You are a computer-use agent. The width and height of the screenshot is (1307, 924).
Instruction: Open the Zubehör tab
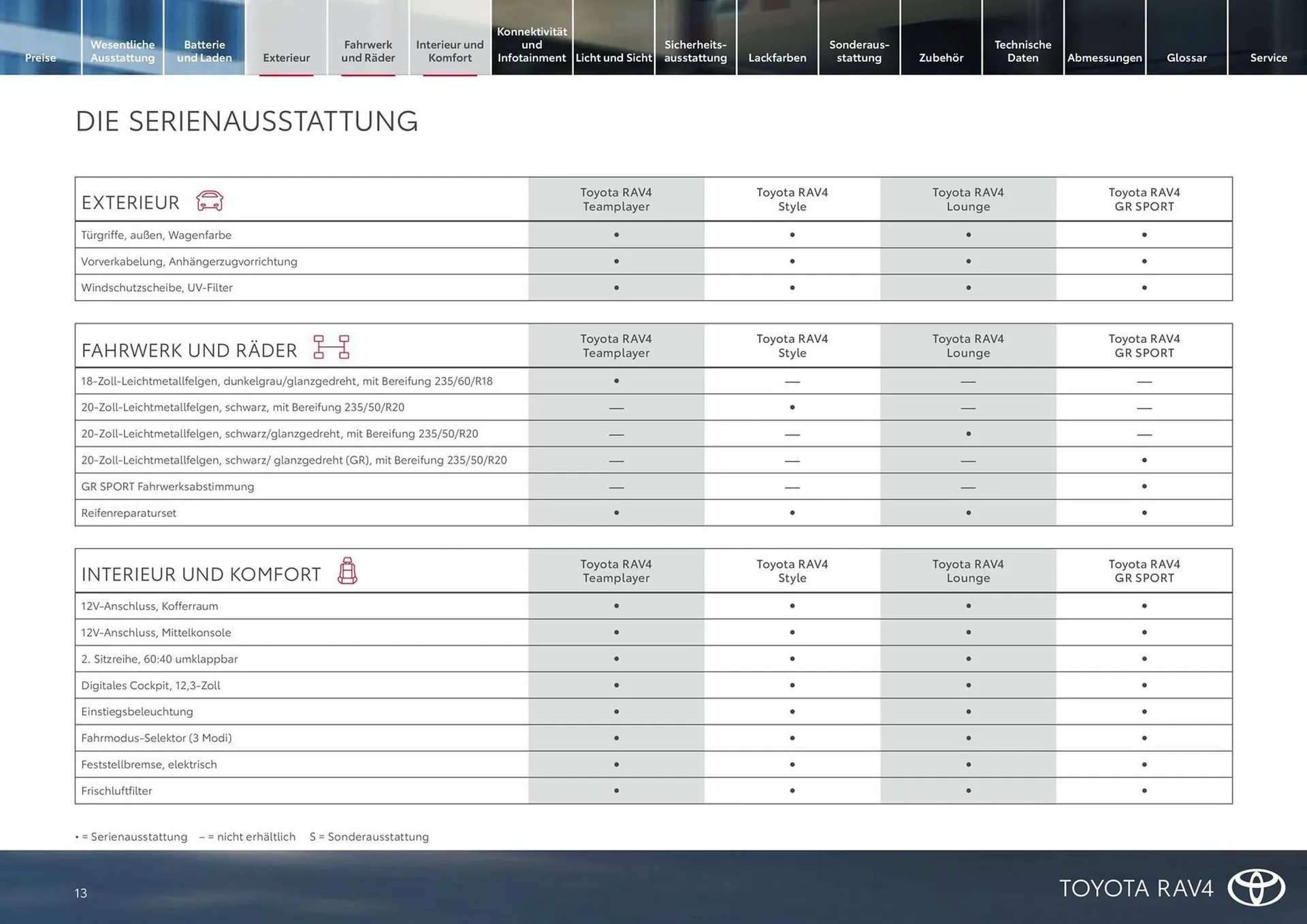point(941,57)
